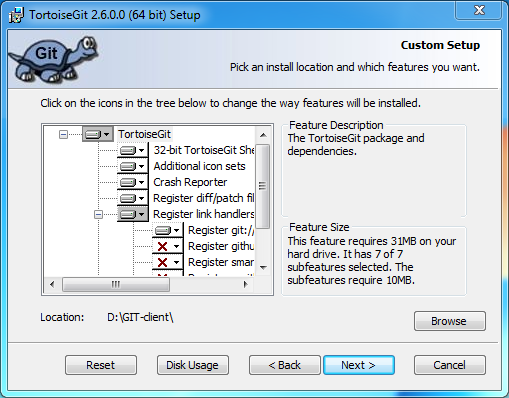Click the Feature Description text

click(x=356, y=145)
